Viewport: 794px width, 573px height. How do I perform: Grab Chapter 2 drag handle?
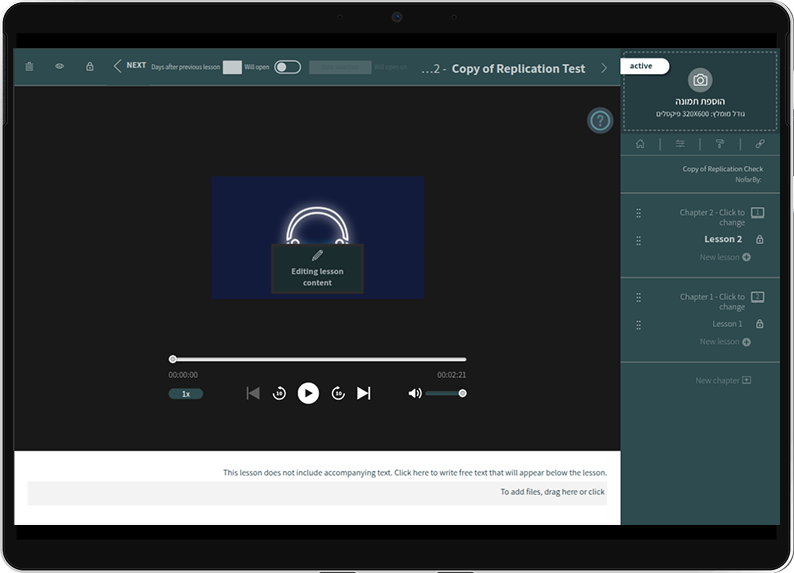click(638, 213)
